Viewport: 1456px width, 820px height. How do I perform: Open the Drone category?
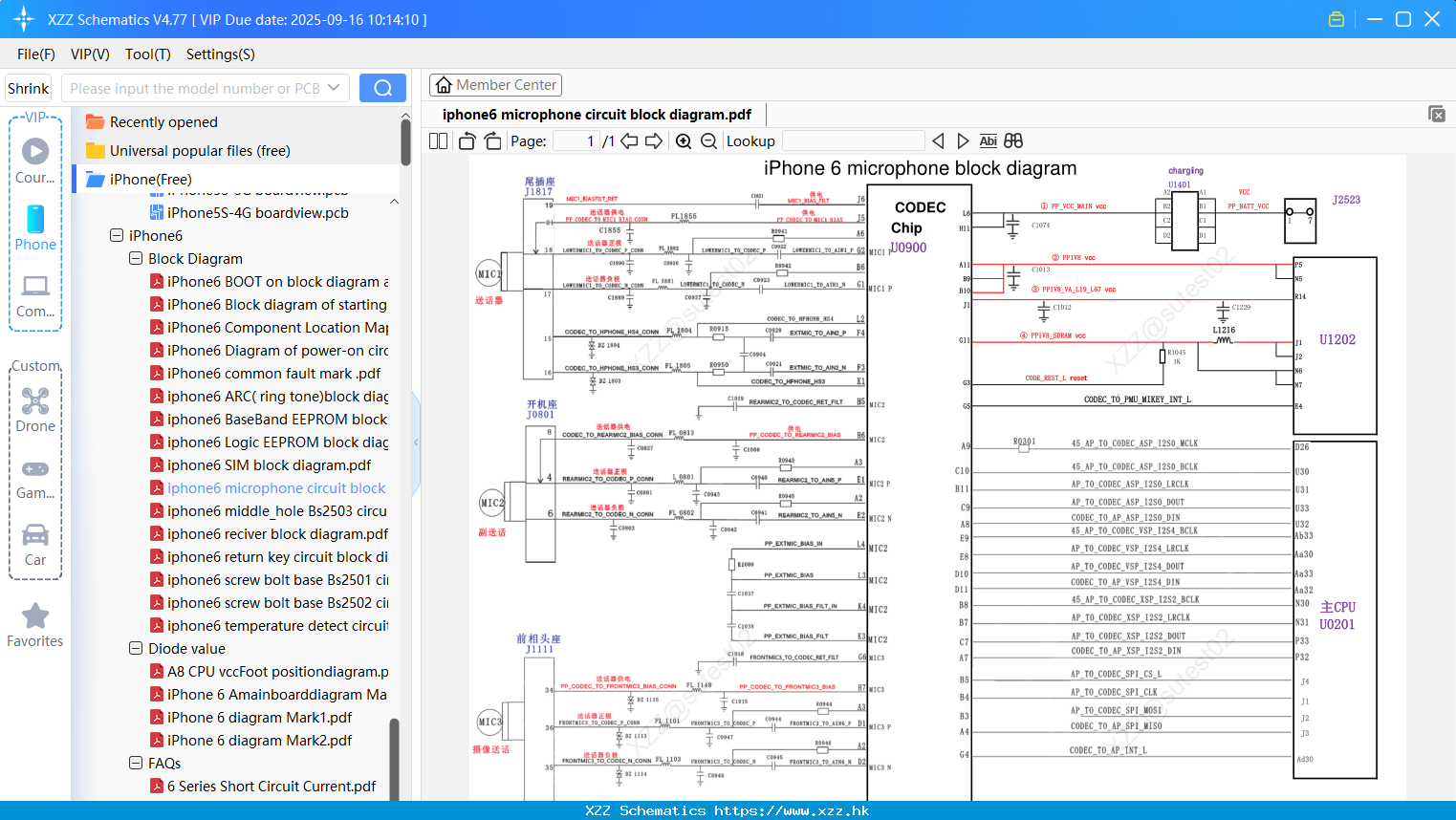[35, 409]
